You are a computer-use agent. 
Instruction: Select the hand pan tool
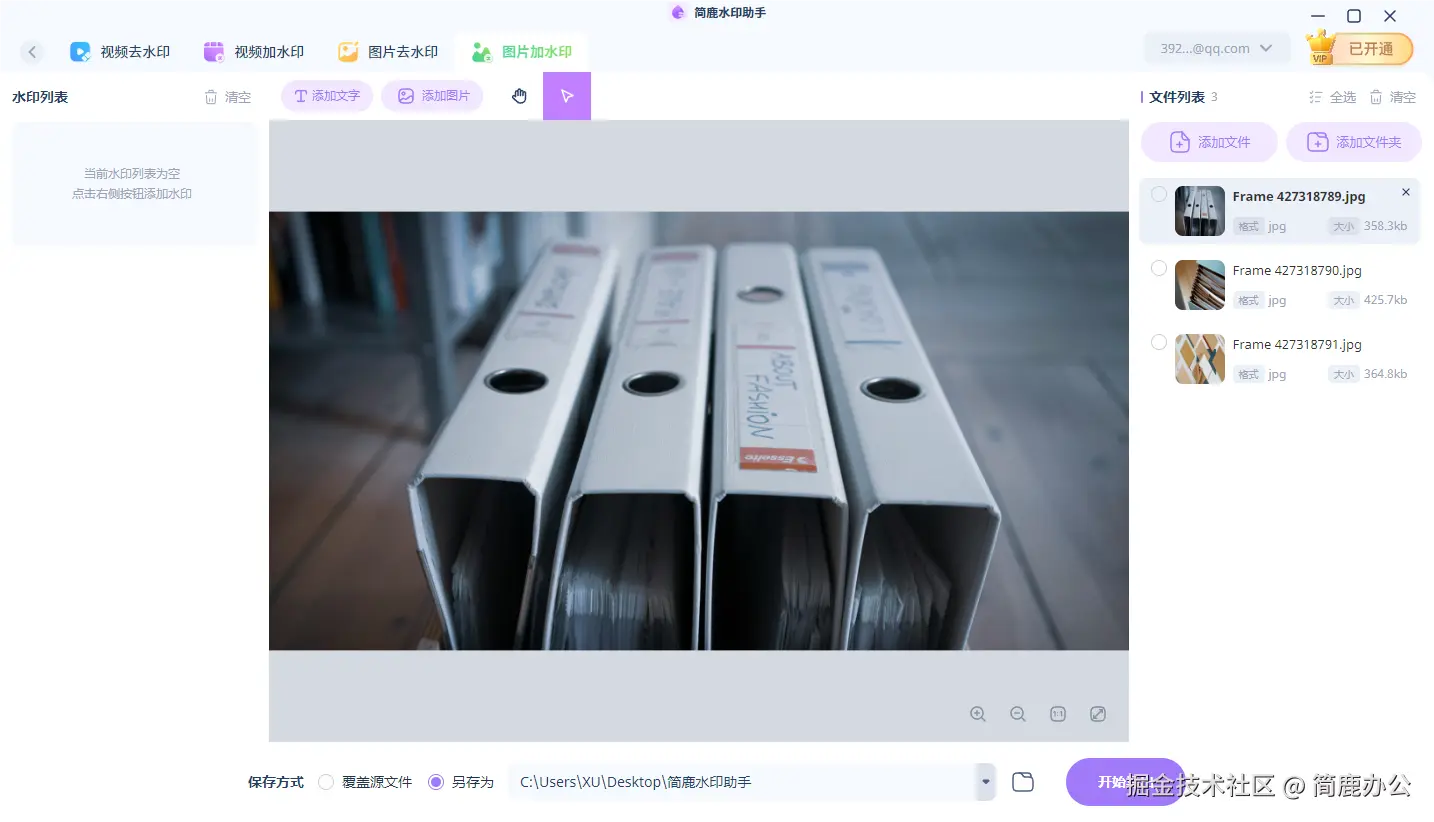coord(519,95)
